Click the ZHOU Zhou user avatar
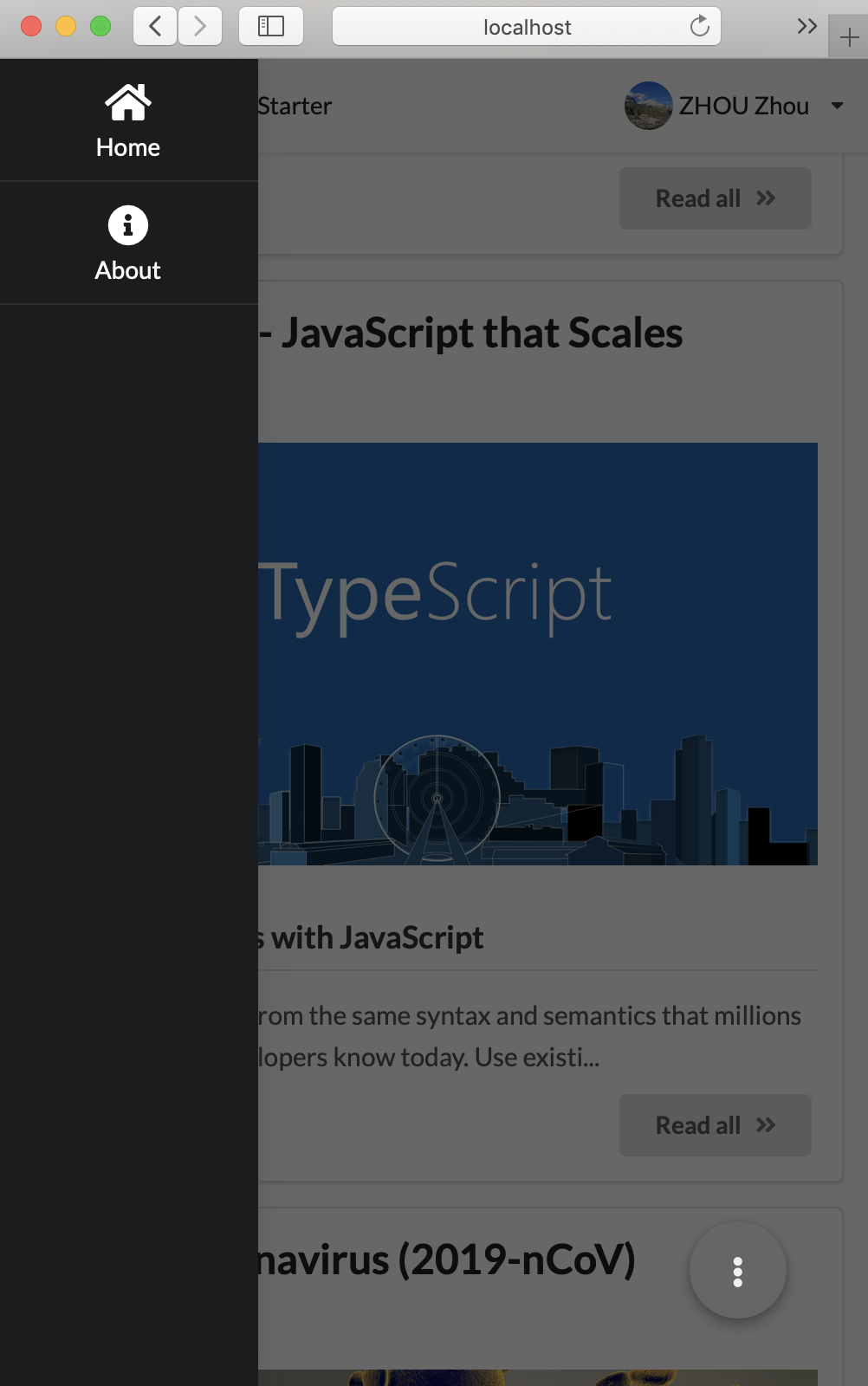 (x=649, y=106)
